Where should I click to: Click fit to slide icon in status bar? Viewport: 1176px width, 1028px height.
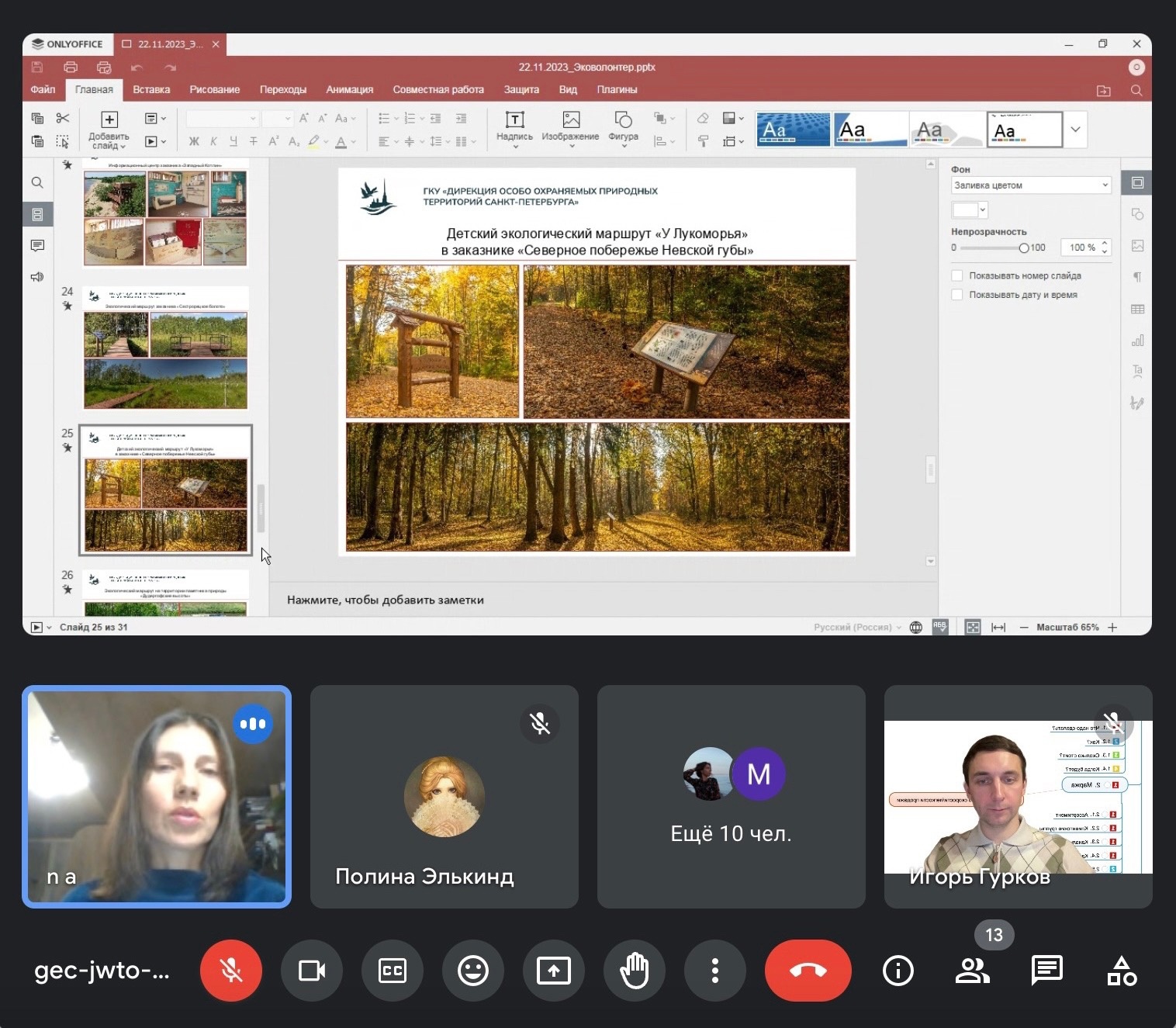click(973, 627)
